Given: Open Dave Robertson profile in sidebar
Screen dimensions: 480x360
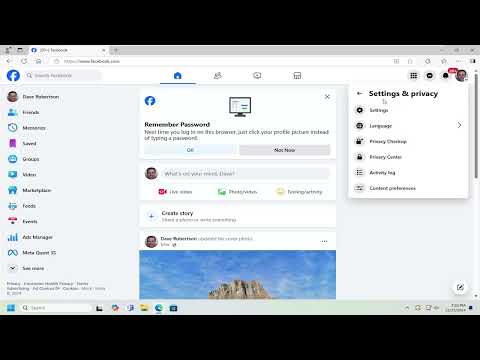Looking at the screenshot, I should point(33,97).
